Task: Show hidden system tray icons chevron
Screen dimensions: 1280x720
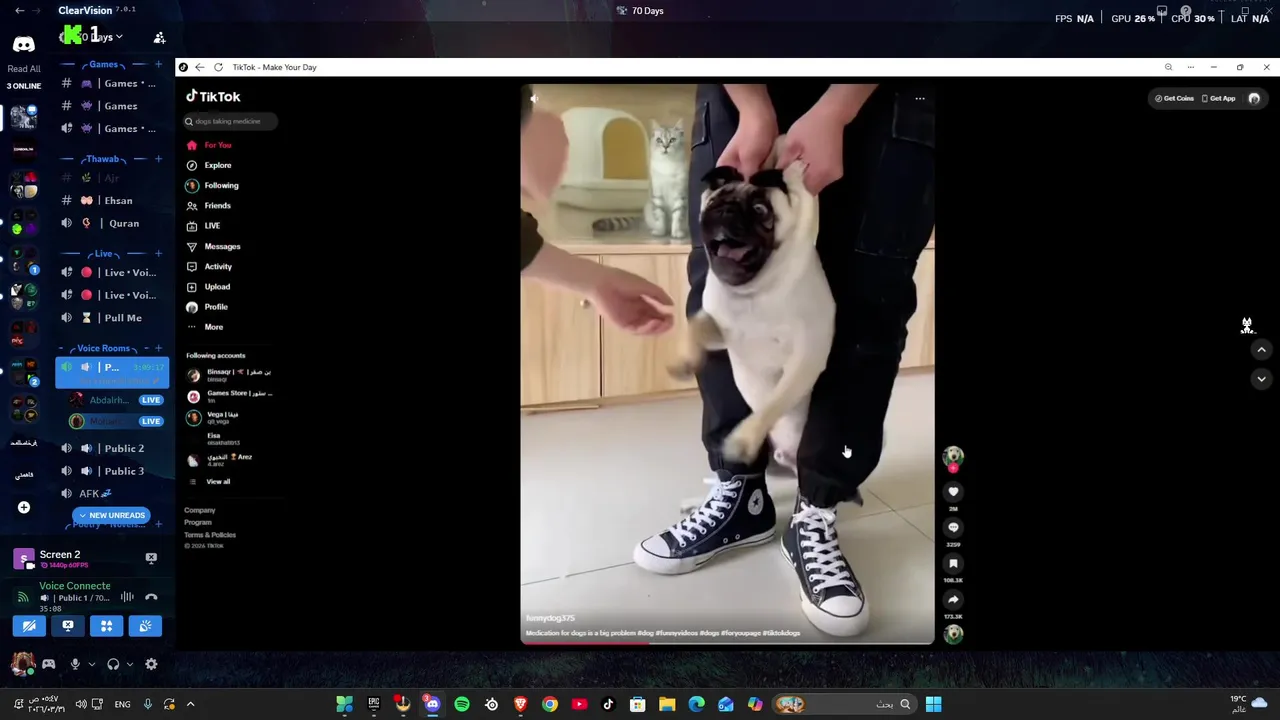Action: point(190,704)
